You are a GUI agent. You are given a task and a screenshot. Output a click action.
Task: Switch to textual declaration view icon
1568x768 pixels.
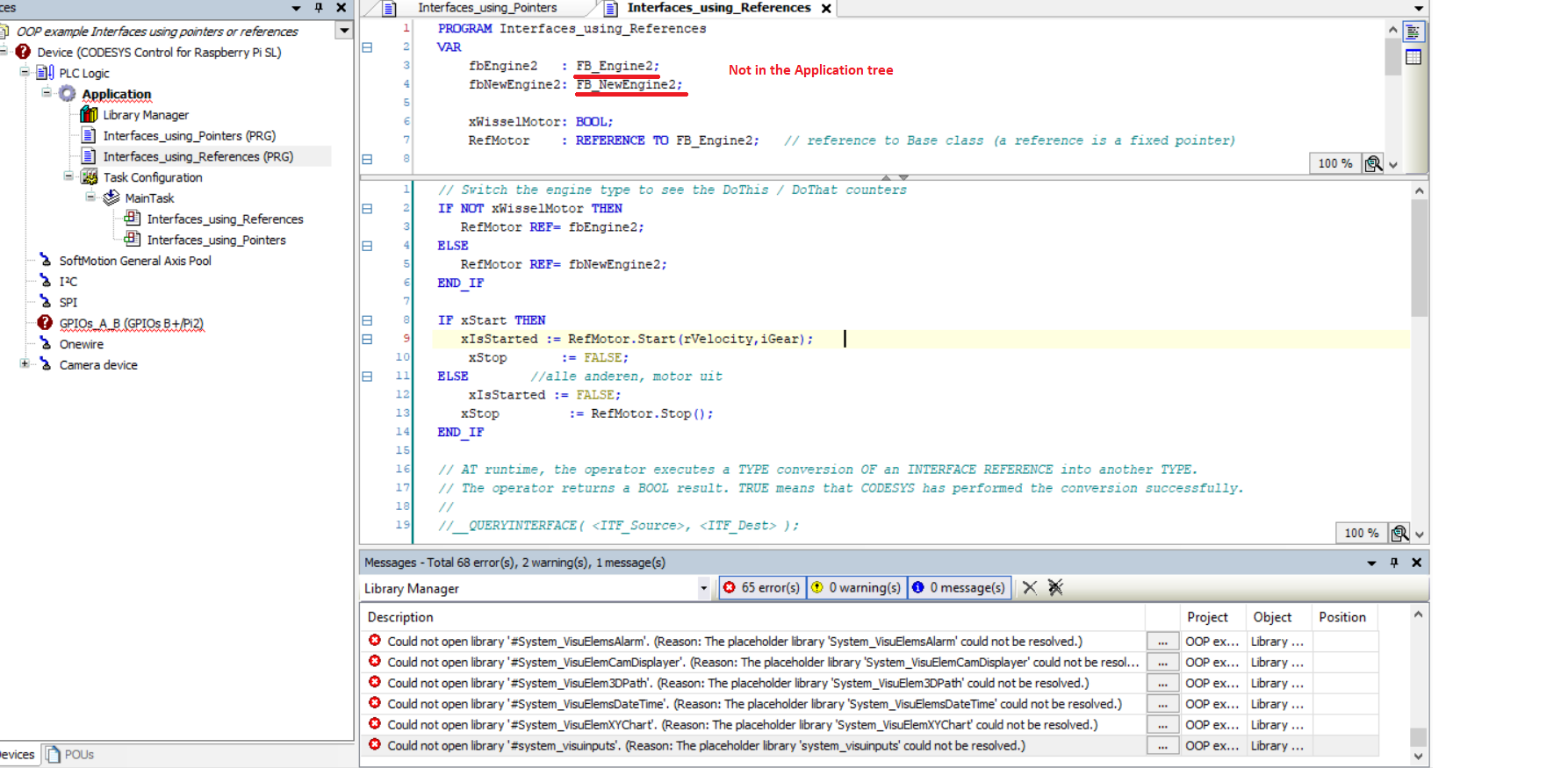point(1413,32)
